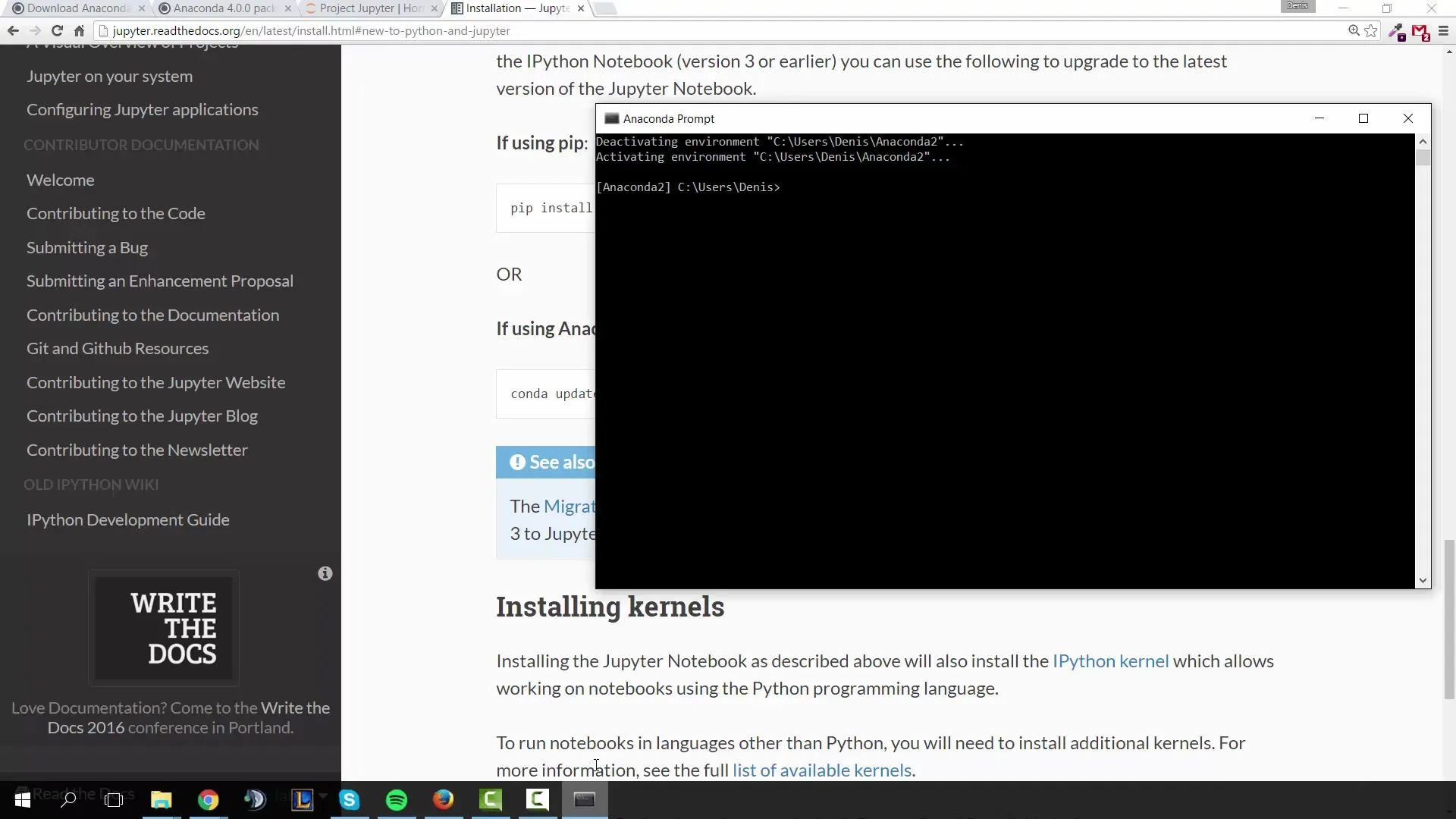Screen dimensions: 1456x819
Task: Open 'Jupyter on your system' sidebar link
Action: click(x=109, y=77)
